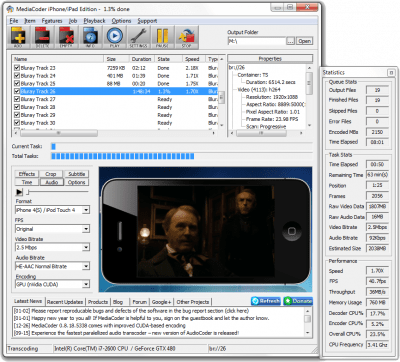Uncheck Bluray Track 30 checkbox

pyautogui.click(x=17, y=122)
